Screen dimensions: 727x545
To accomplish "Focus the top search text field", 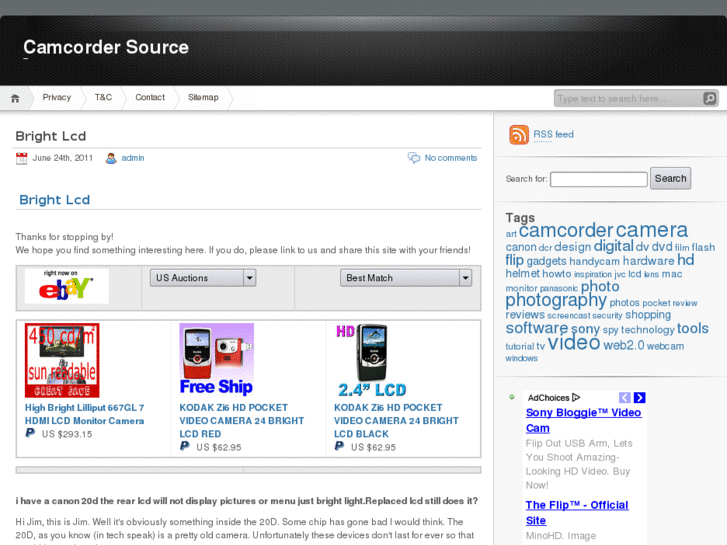I will tap(629, 98).
